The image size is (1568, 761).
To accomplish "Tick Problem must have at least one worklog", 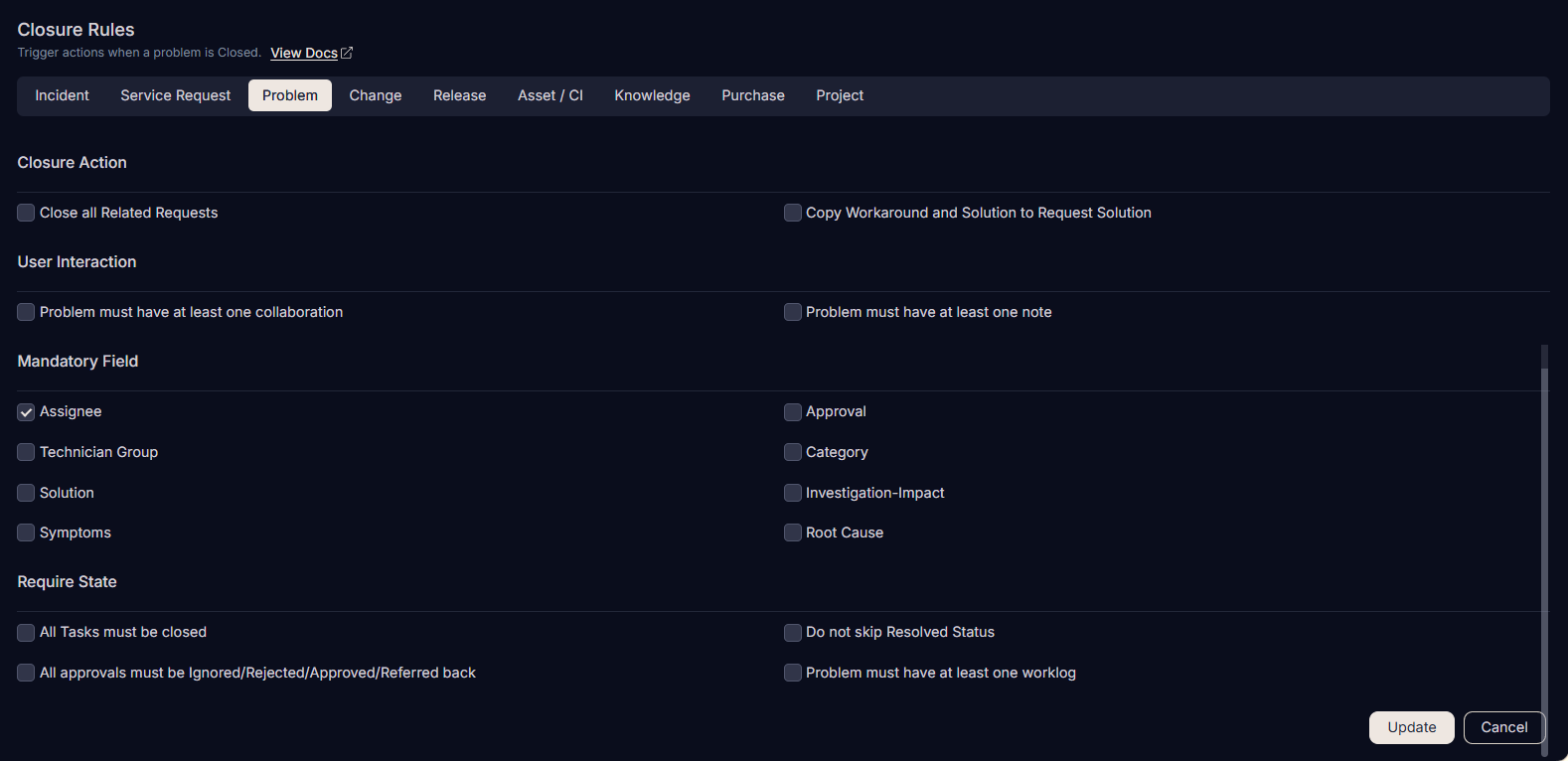I will 792,673.
